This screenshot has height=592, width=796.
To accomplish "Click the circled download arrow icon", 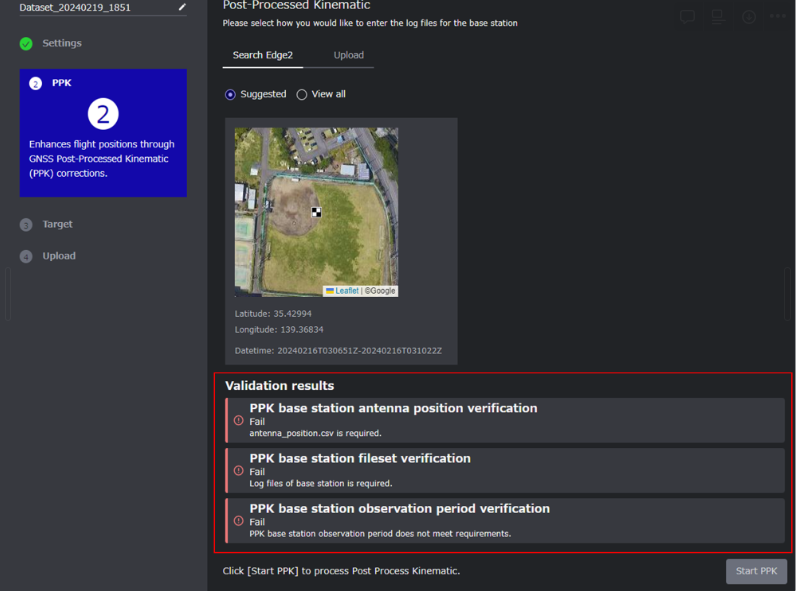I will point(749,17).
